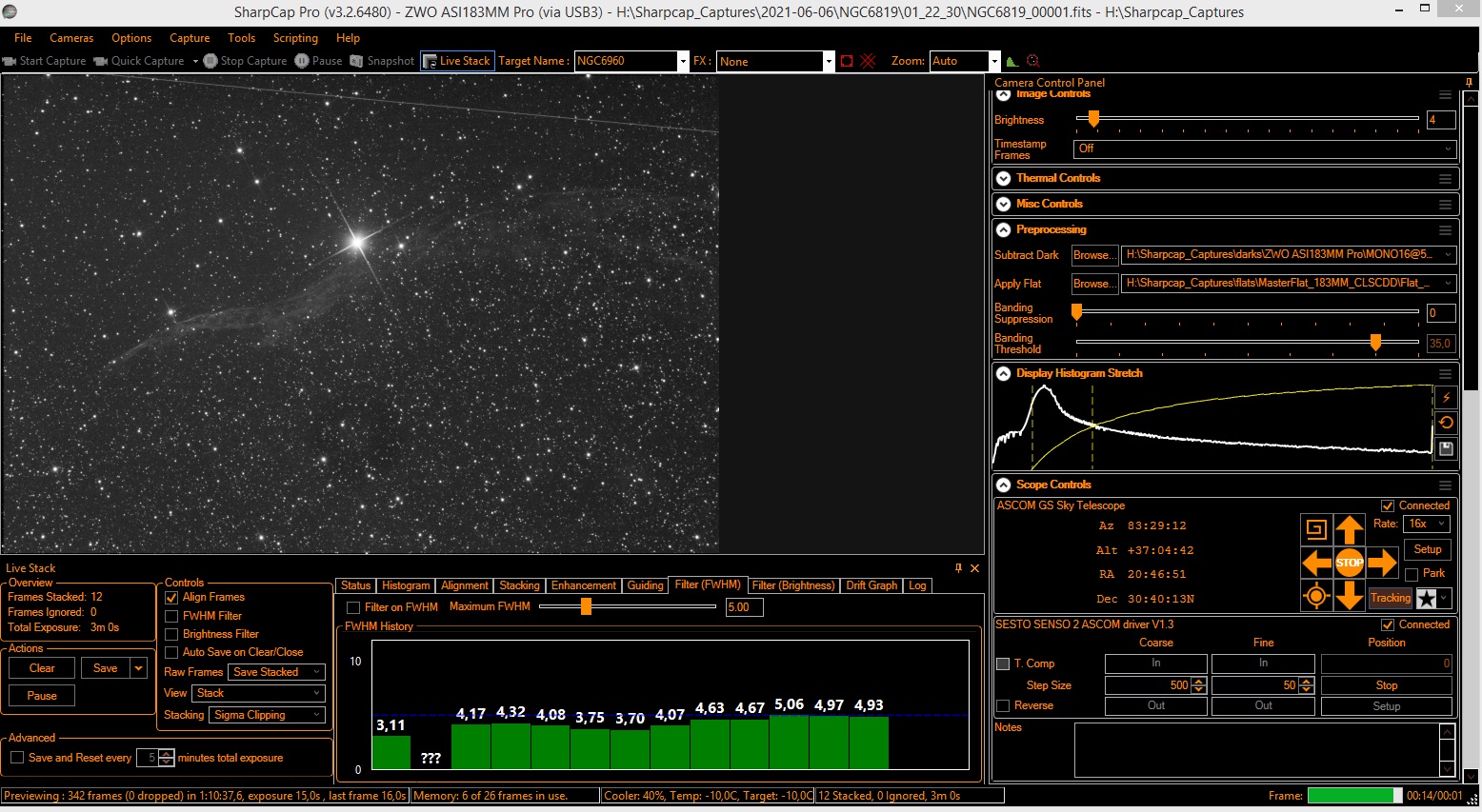This screenshot has height=812, width=1482.
Task: Open the Scripting menu
Action: (295, 38)
